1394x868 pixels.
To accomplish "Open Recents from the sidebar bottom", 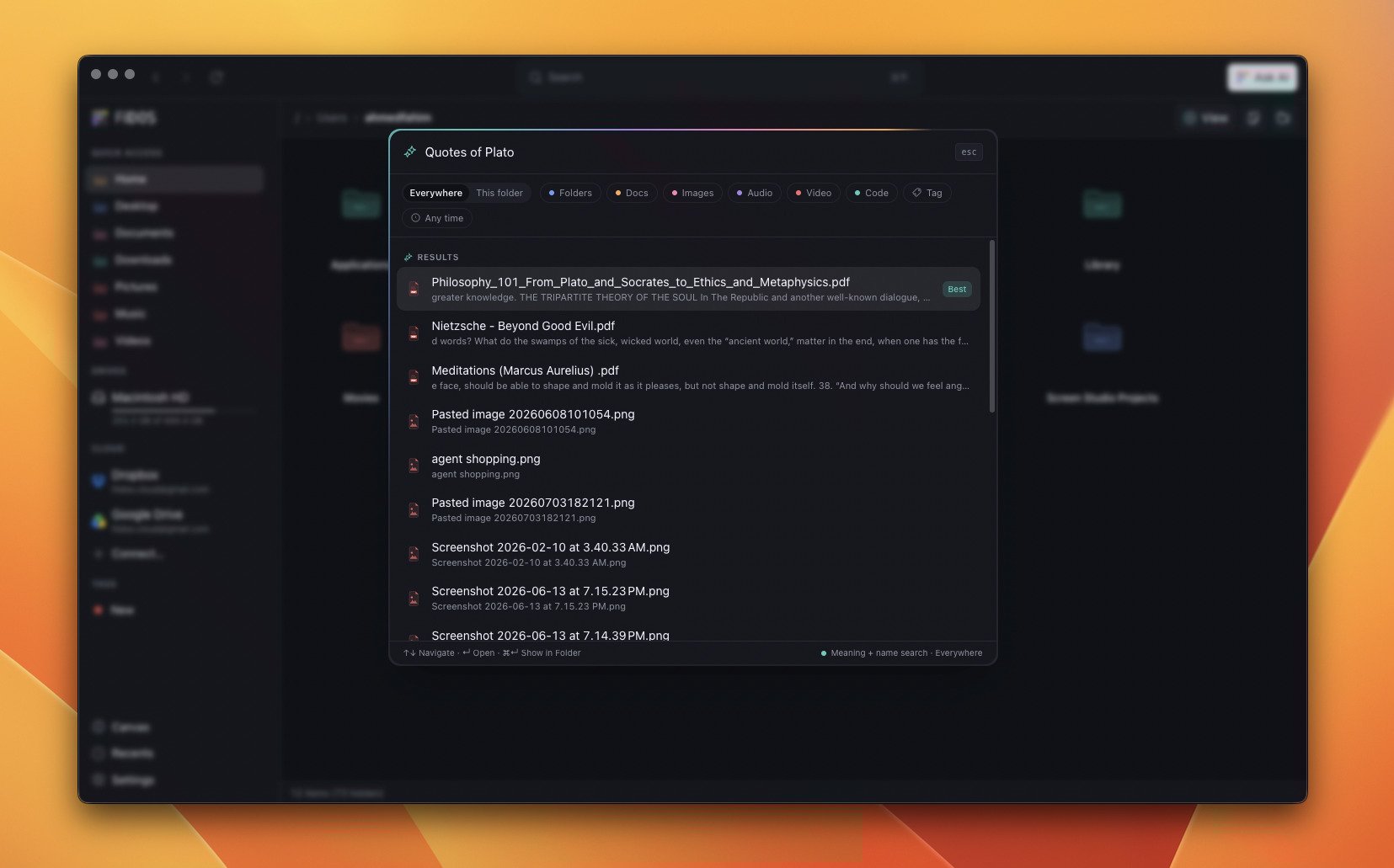I will [124, 754].
